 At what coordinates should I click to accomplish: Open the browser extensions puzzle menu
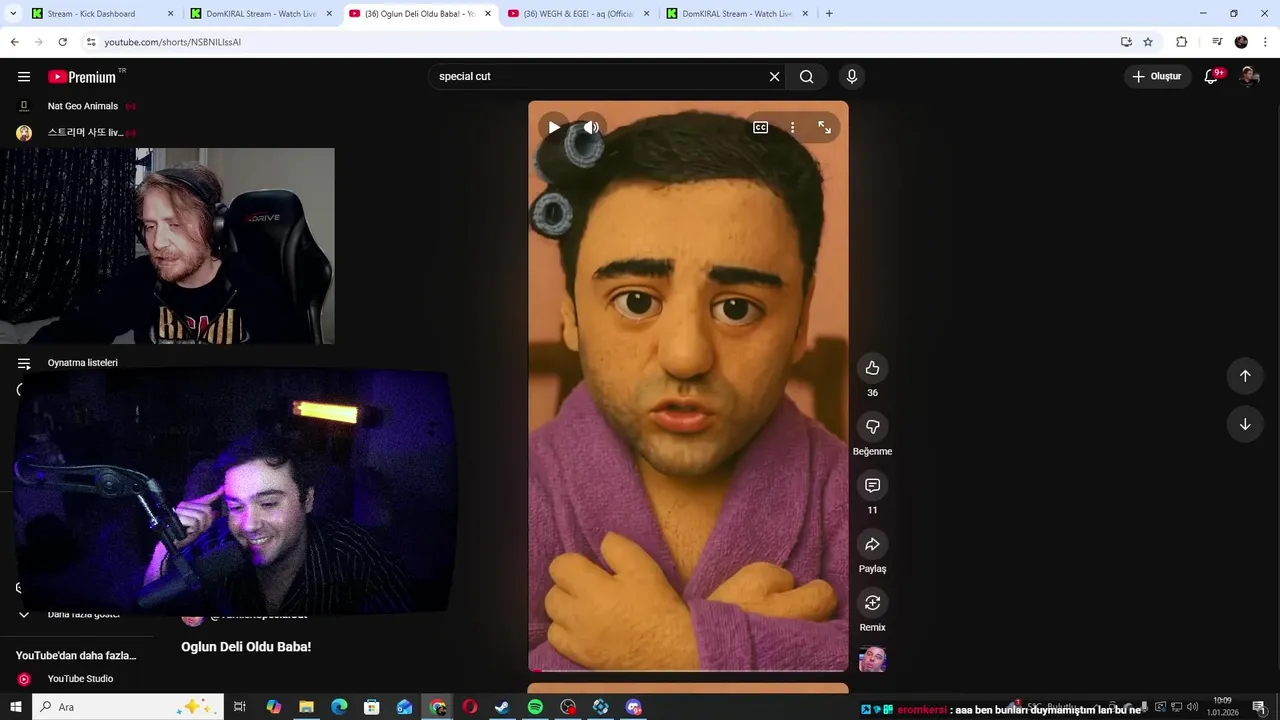1181,42
